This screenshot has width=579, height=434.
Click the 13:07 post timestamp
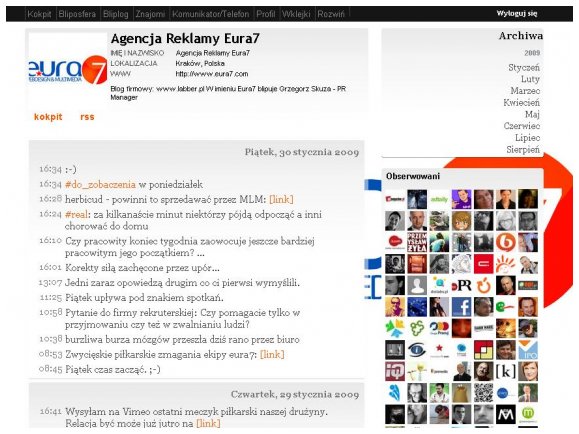[50, 283]
